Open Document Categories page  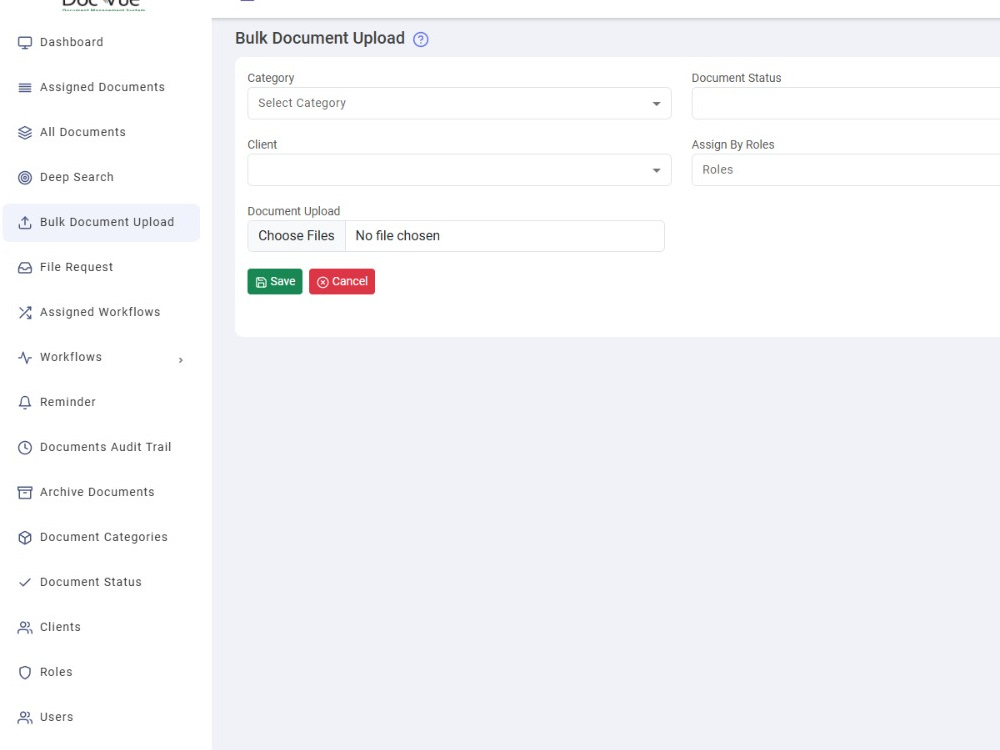click(104, 537)
